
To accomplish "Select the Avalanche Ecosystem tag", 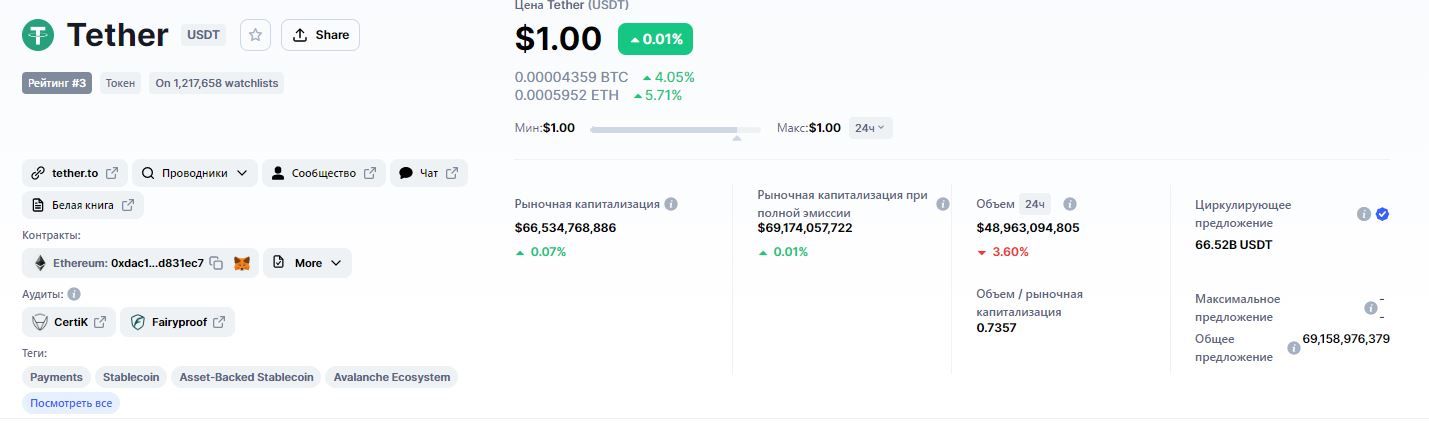I will point(392,377).
